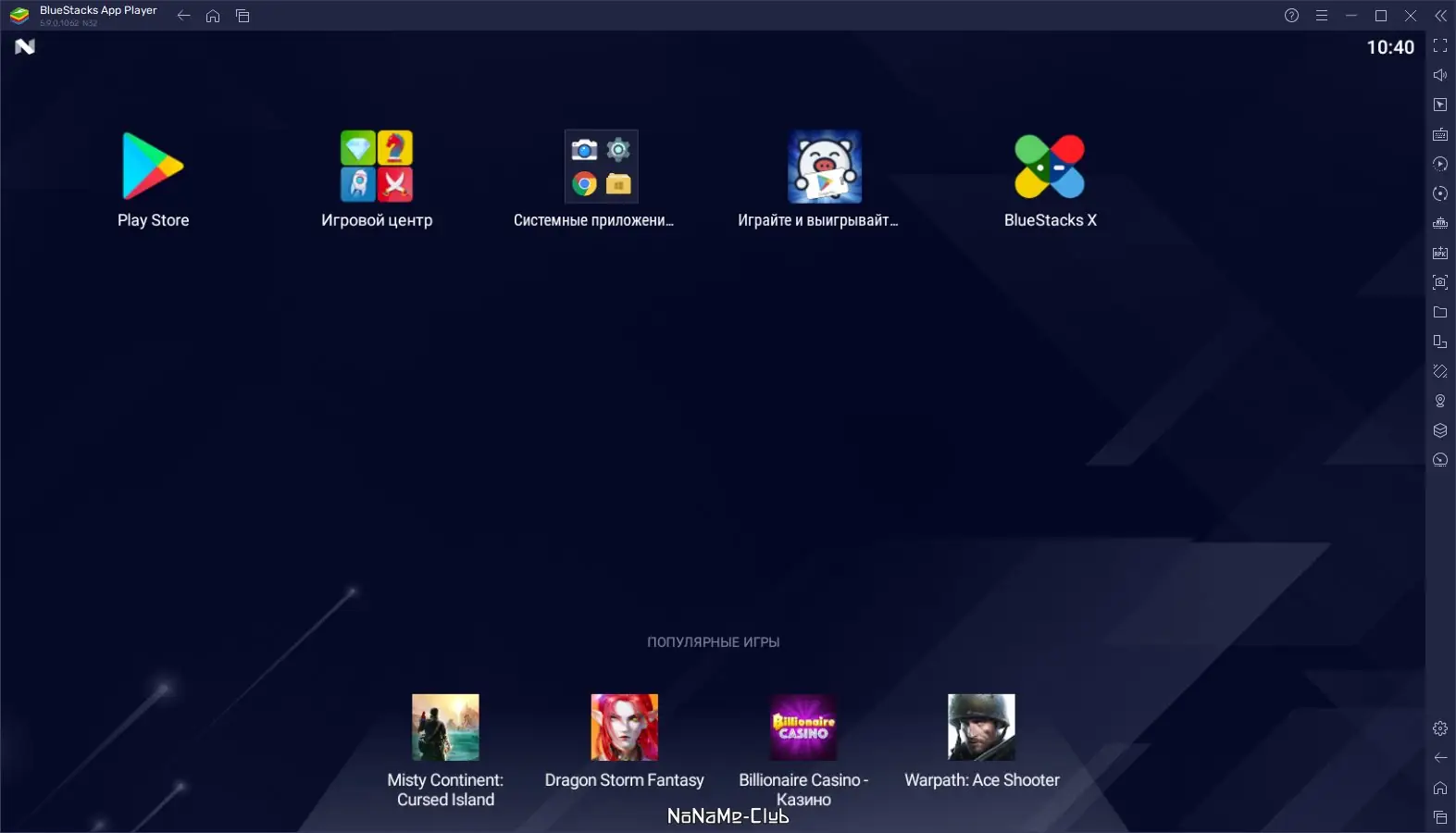Click the home icon at sidebar bottom

tap(1440, 788)
